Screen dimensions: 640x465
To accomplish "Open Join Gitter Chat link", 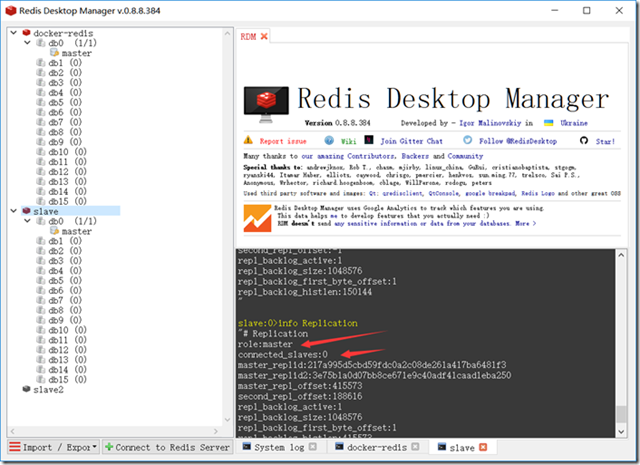I will (x=411, y=141).
